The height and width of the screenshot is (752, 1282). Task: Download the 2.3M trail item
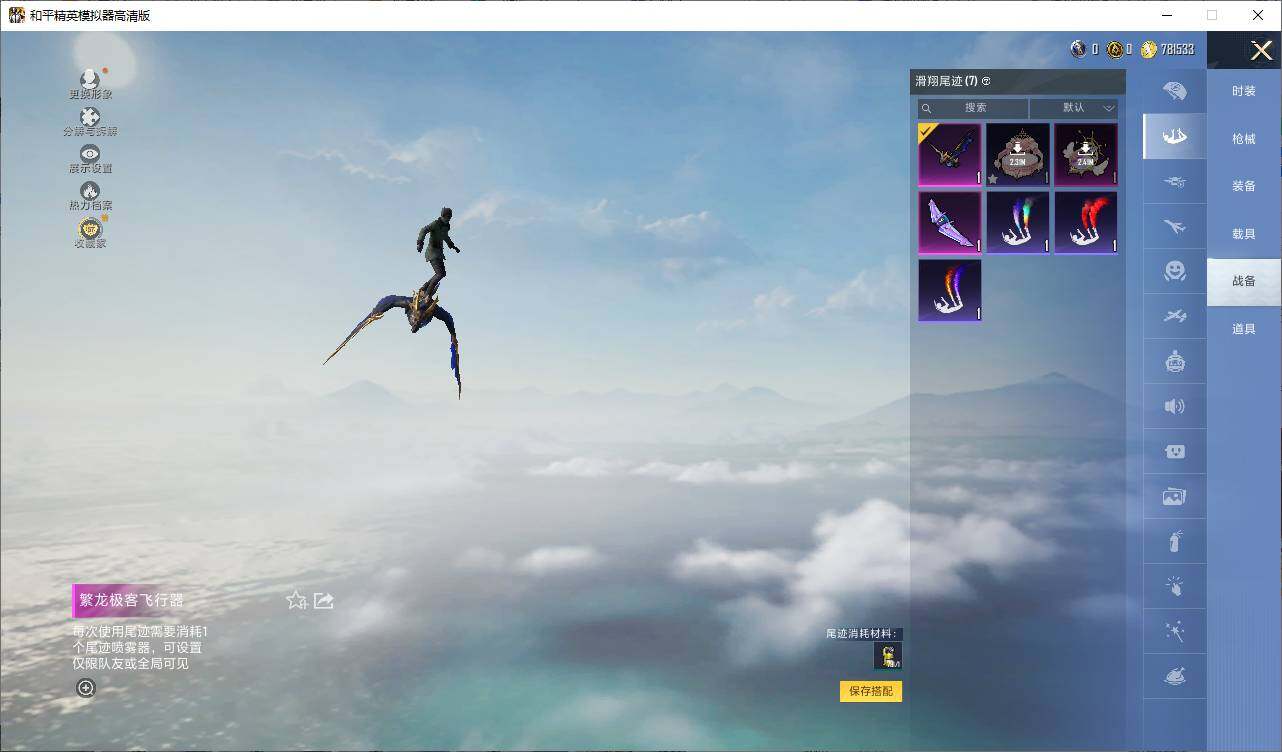1018,155
